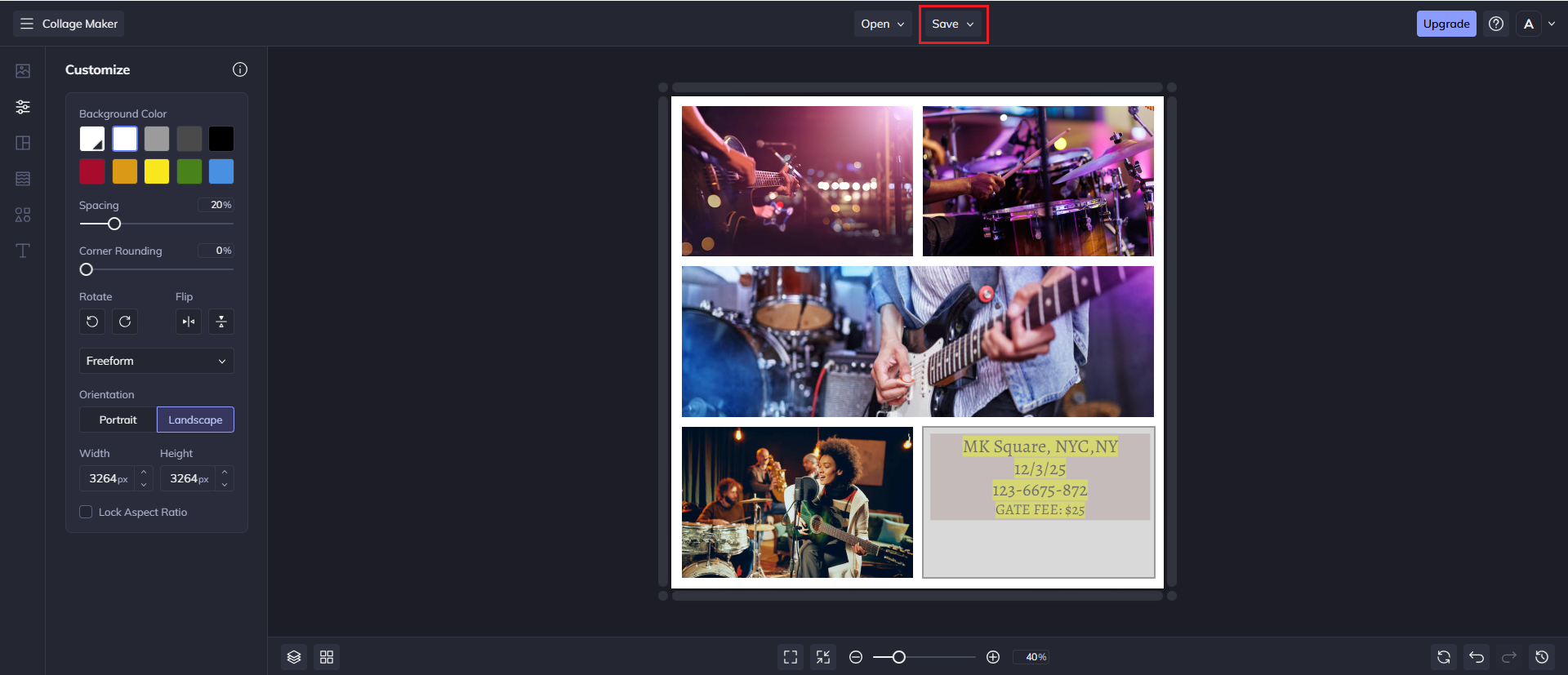The width and height of the screenshot is (1568, 675).
Task: Increase the Width value with up arrow
Action: point(144,472)
